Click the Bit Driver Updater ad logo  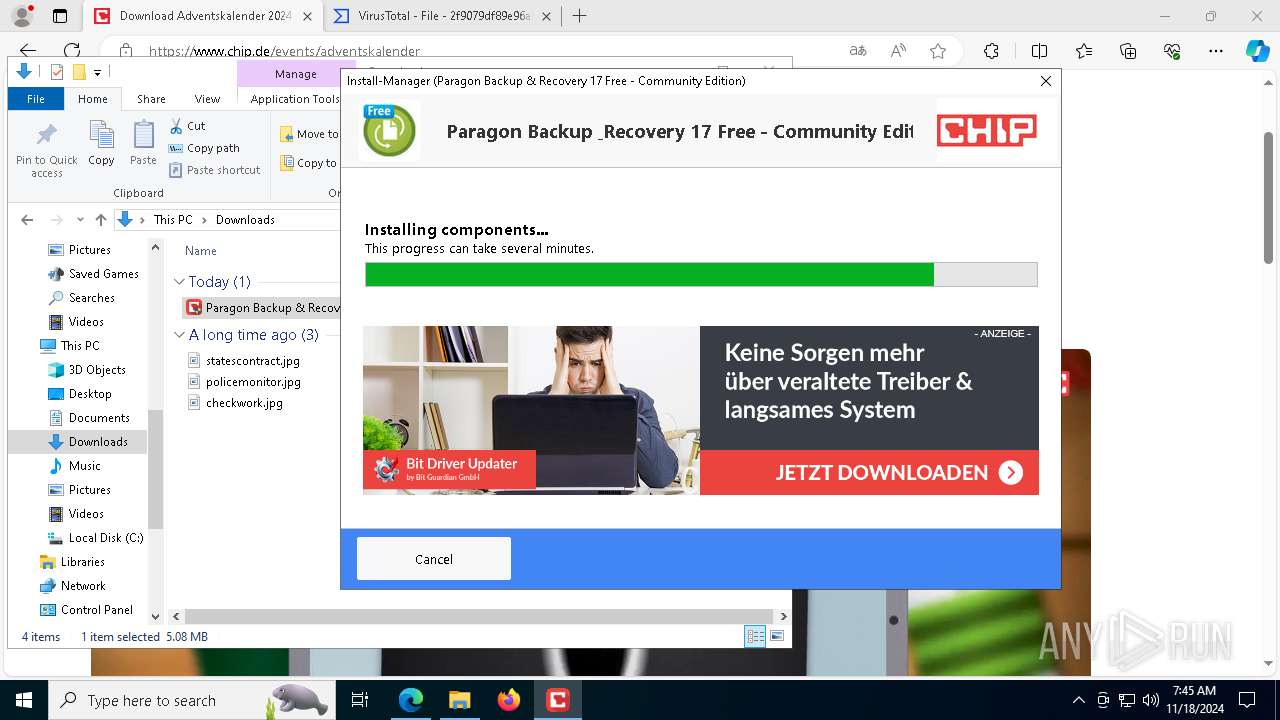point(449,469)
